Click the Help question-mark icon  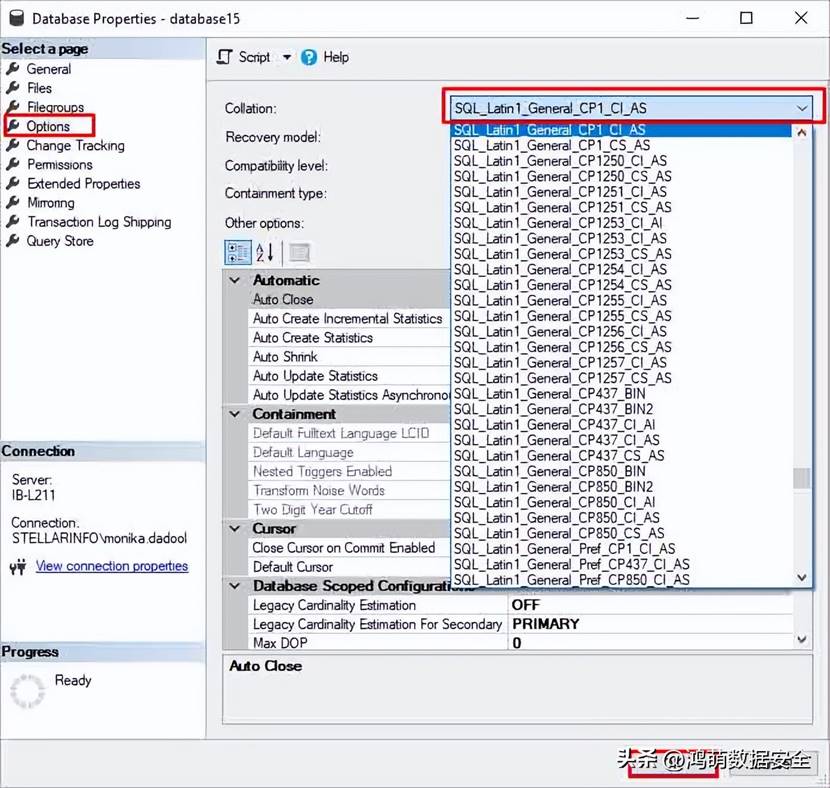click(309, 57)
